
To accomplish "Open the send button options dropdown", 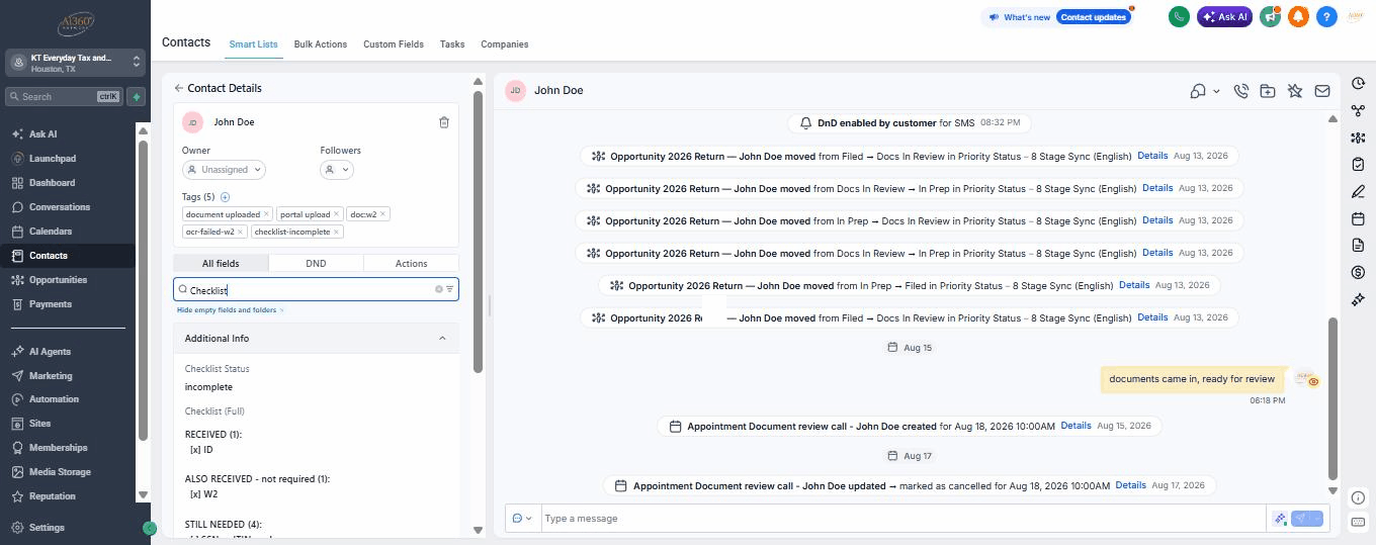I will (x=1317, y=518).
